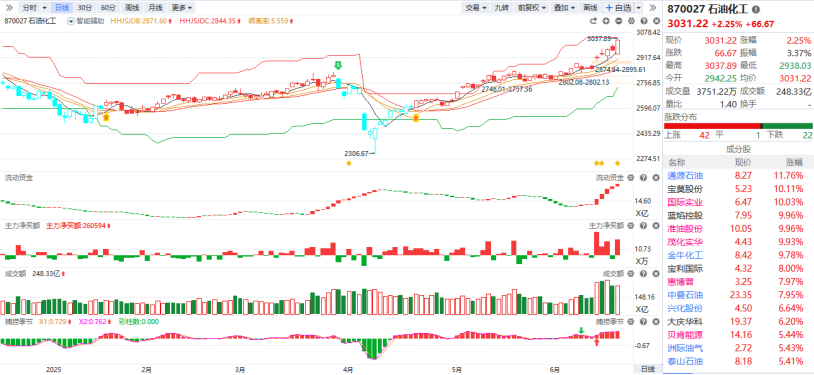Screen dimensions: 814x375
Task: Open info icon beside 870027 石油化工 title
Action: [x=756, y=9]
